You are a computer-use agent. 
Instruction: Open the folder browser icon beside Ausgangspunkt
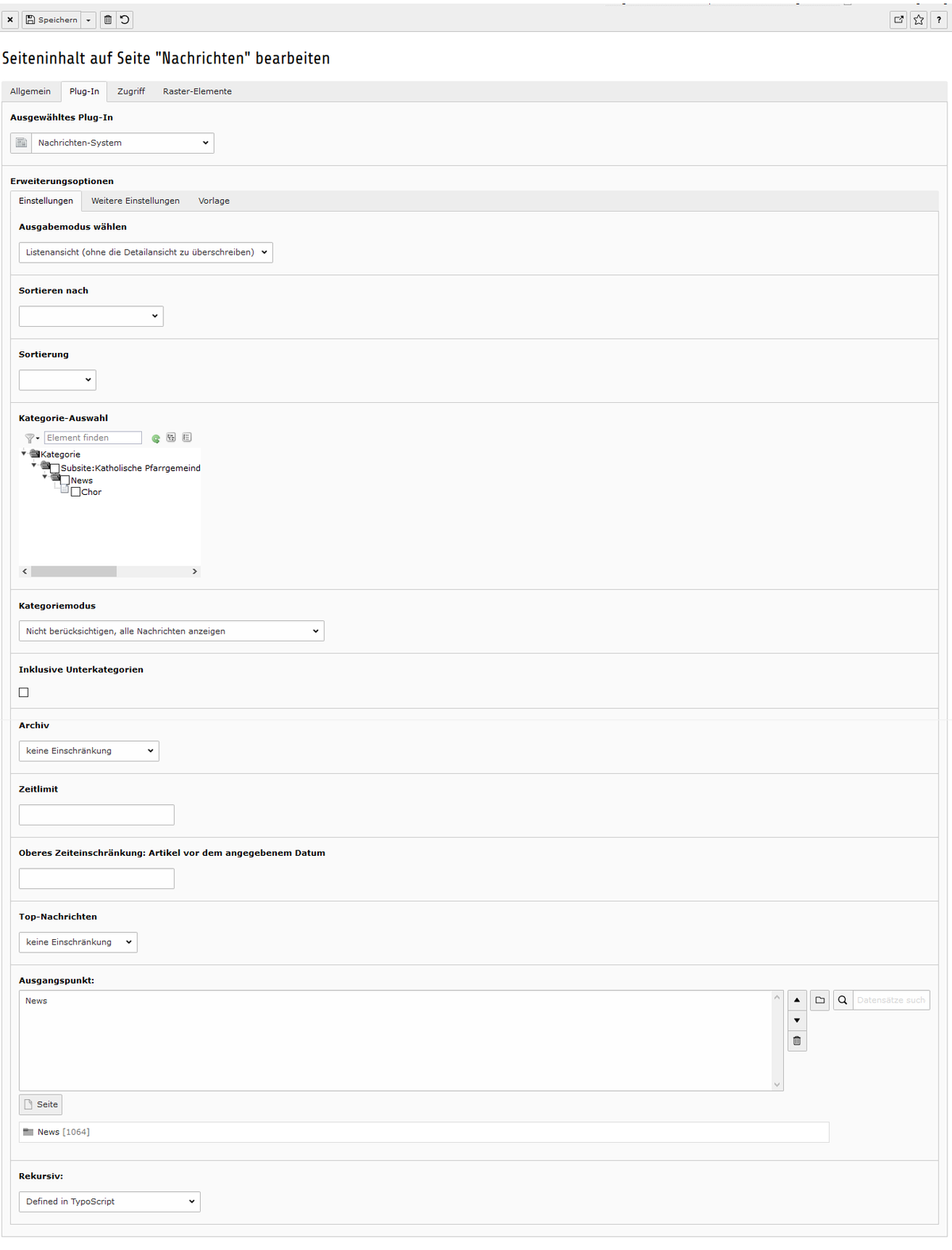[820, 1000]
